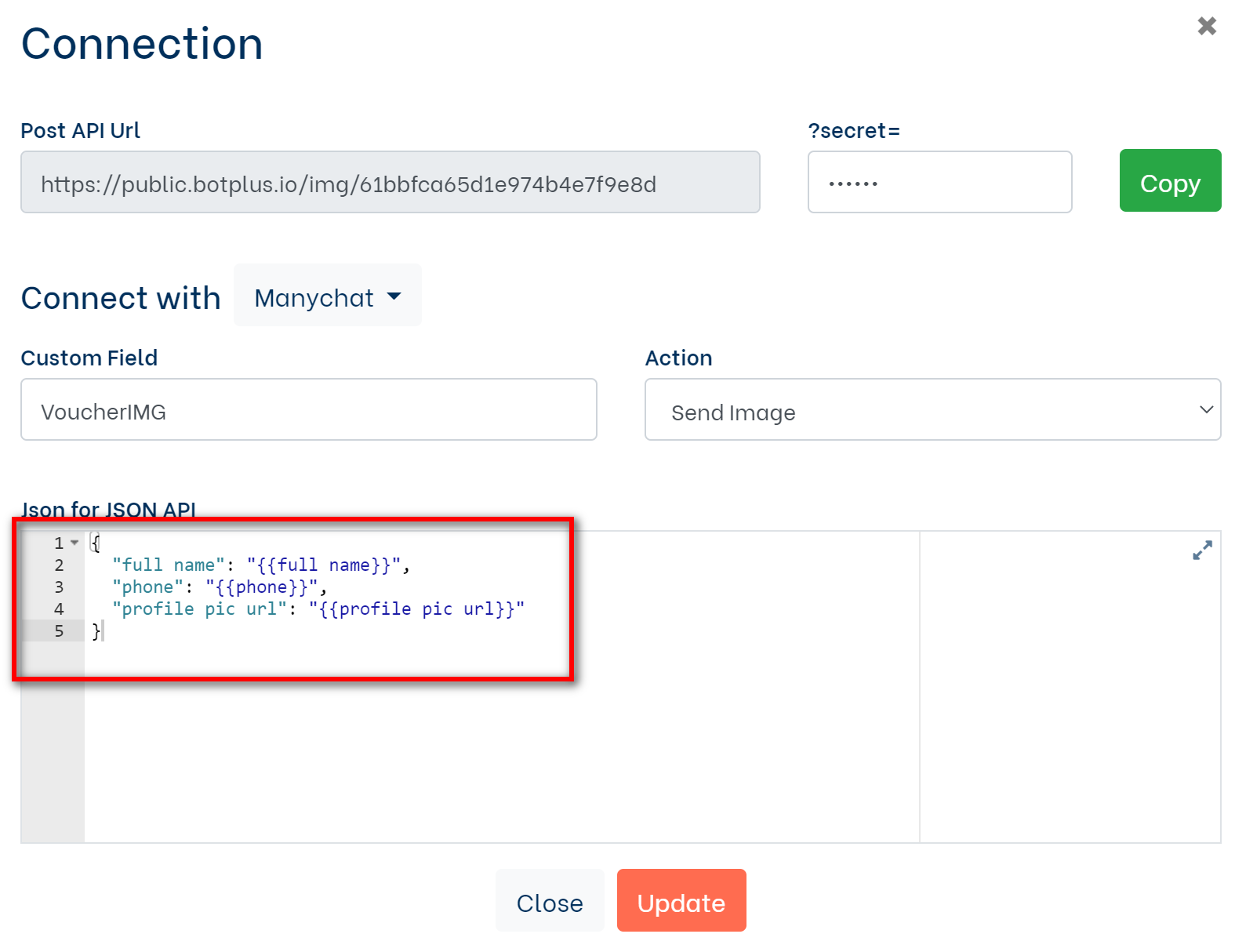Image resolution: width=1235 pixels, height=952 pixels.
Task: Click the "full name" key in JSON
Action: (168, 565)
